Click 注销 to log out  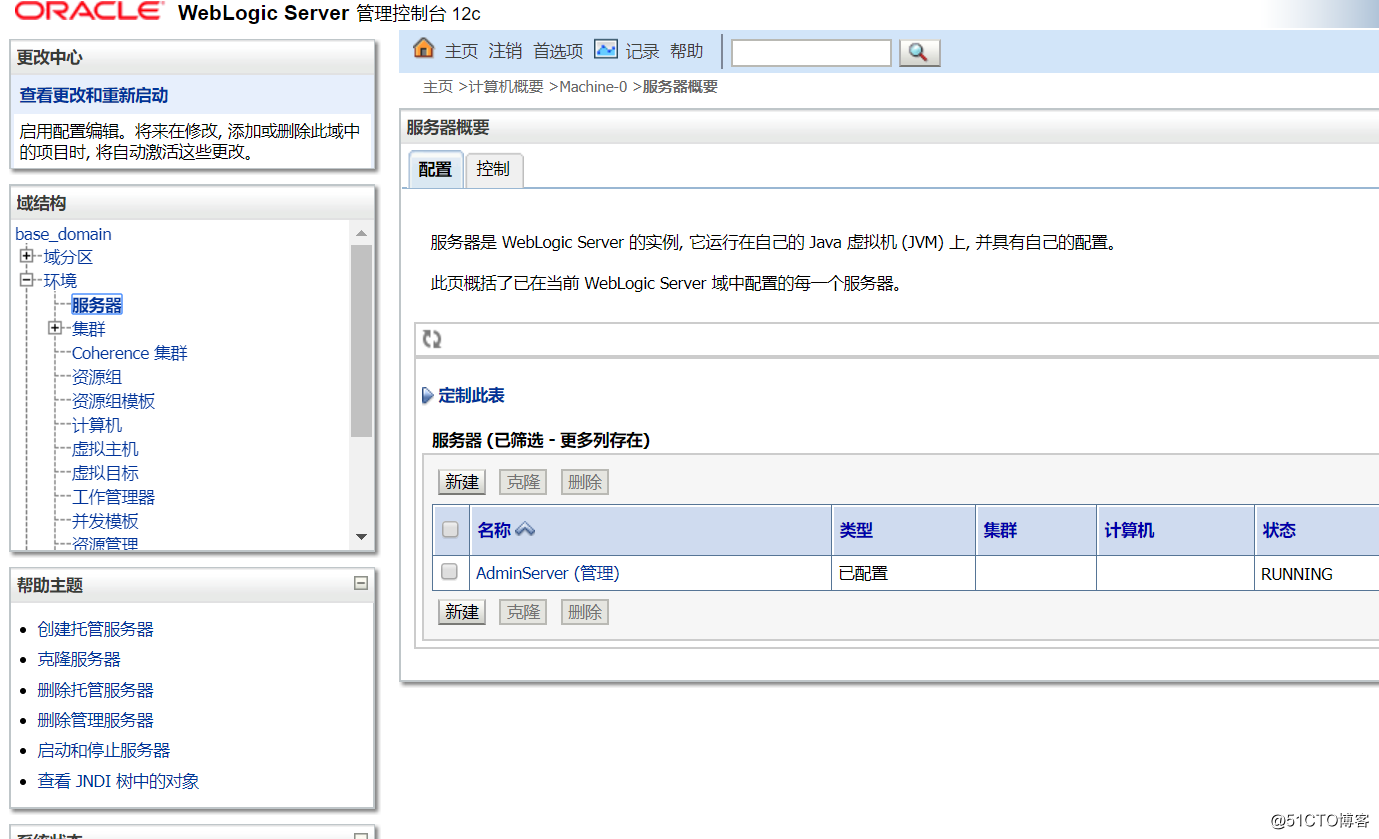coord(506,51)
